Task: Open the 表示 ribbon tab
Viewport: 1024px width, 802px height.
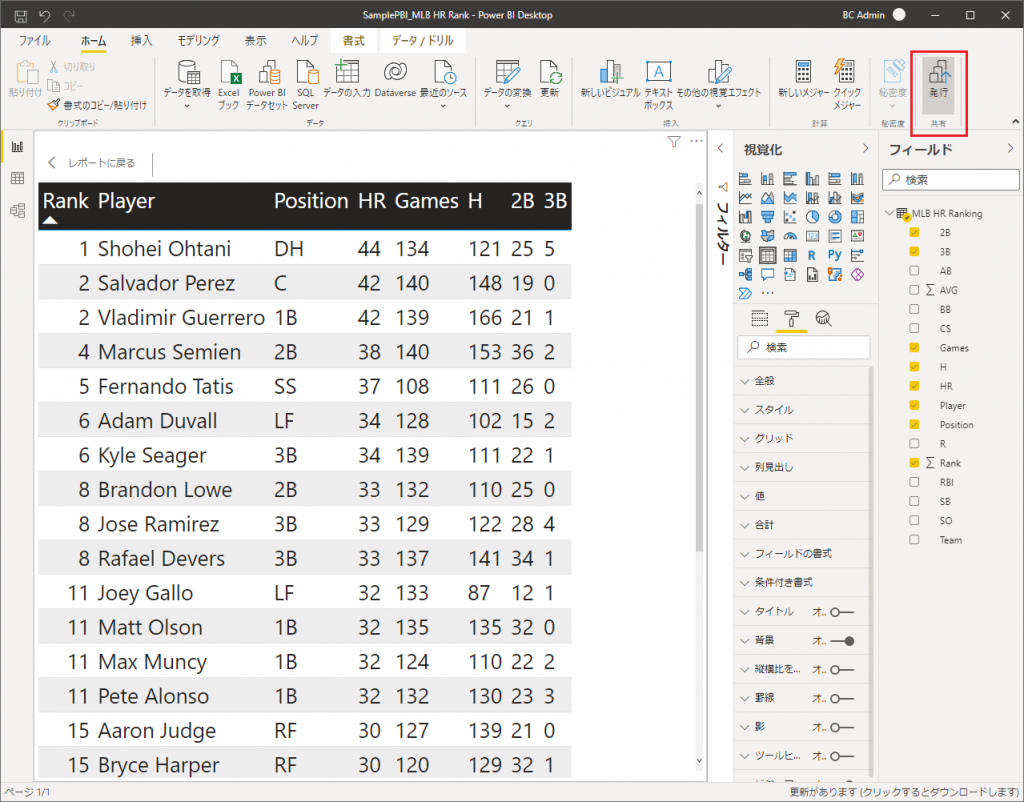Action: [255, 40]
